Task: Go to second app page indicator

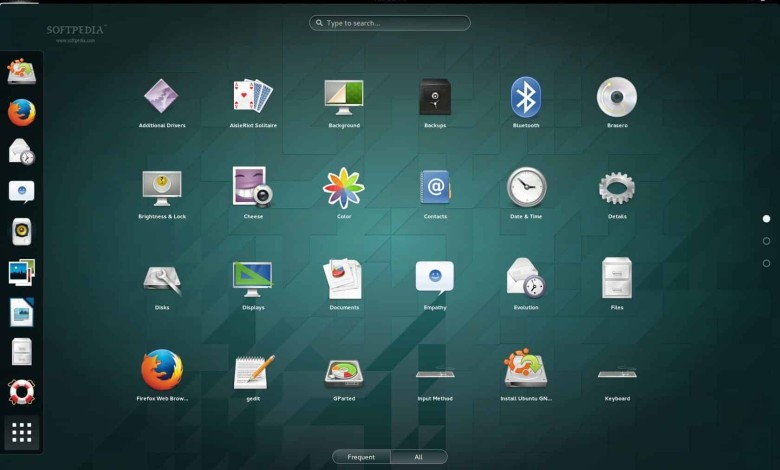Action: pyautogui.click(x=766, y=241)
